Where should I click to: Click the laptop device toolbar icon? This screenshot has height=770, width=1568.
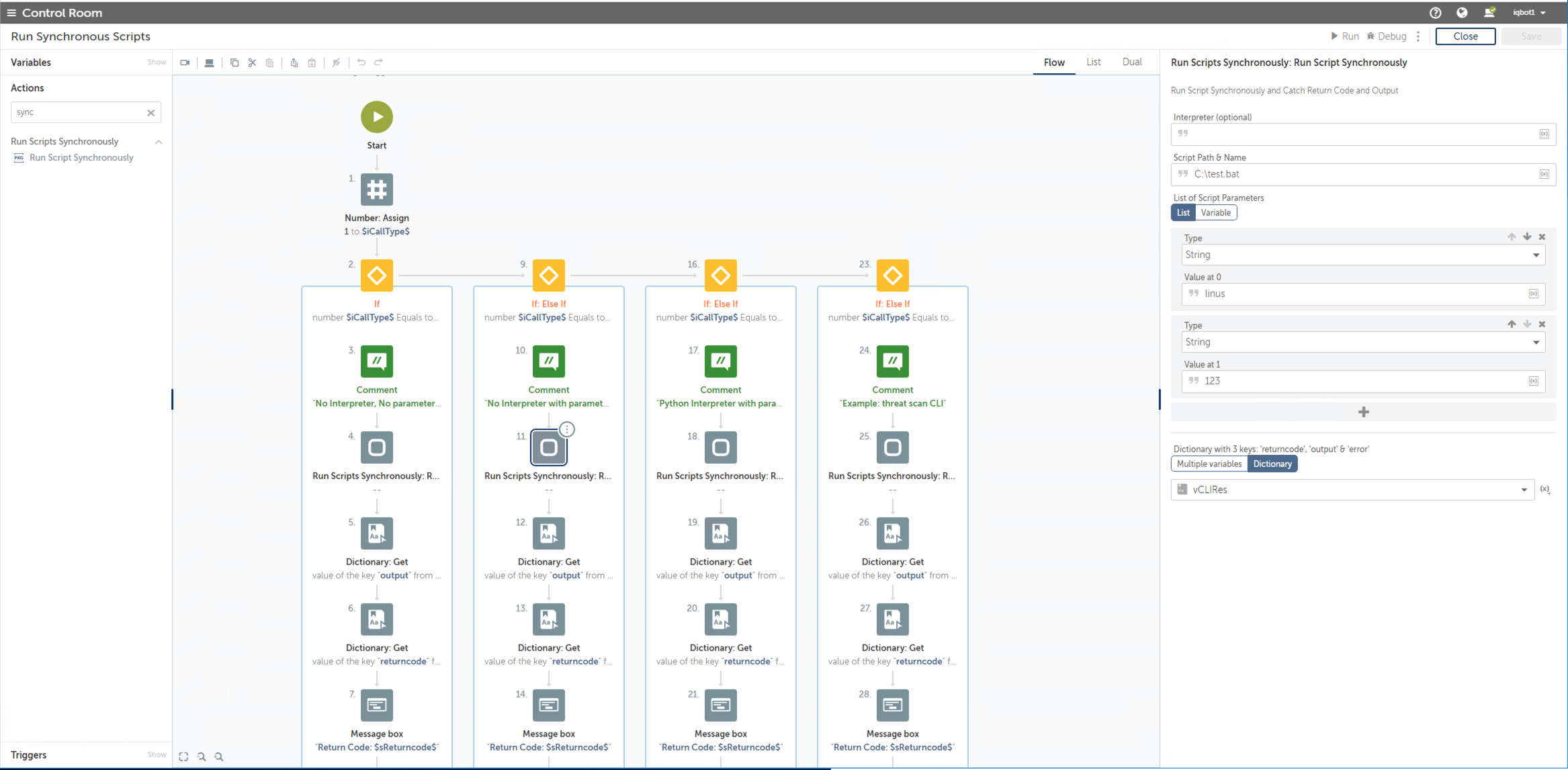click(210, 62)
